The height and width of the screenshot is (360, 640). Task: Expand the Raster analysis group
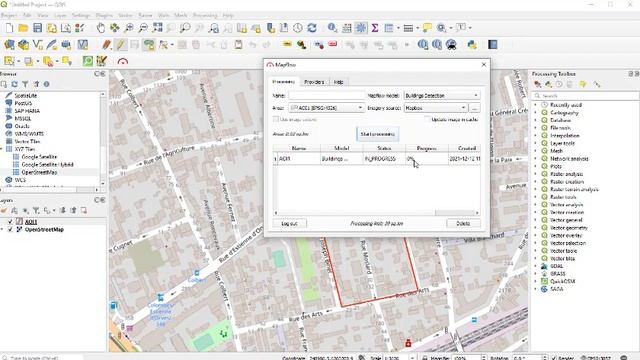(x=536, y=174)
